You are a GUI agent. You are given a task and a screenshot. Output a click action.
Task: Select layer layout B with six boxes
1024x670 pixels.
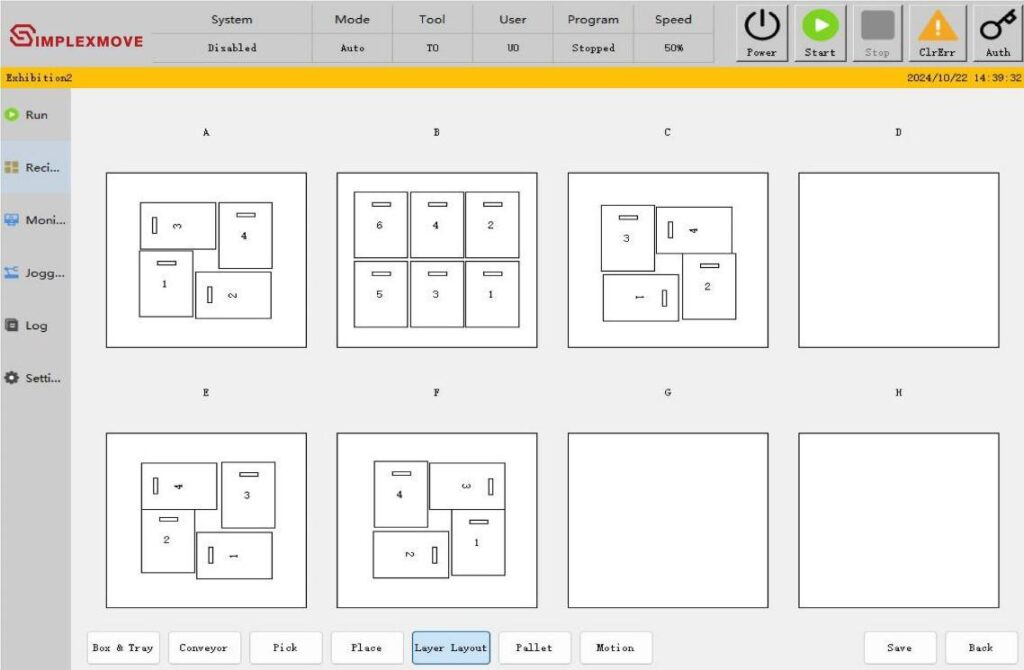coord(437,260)
